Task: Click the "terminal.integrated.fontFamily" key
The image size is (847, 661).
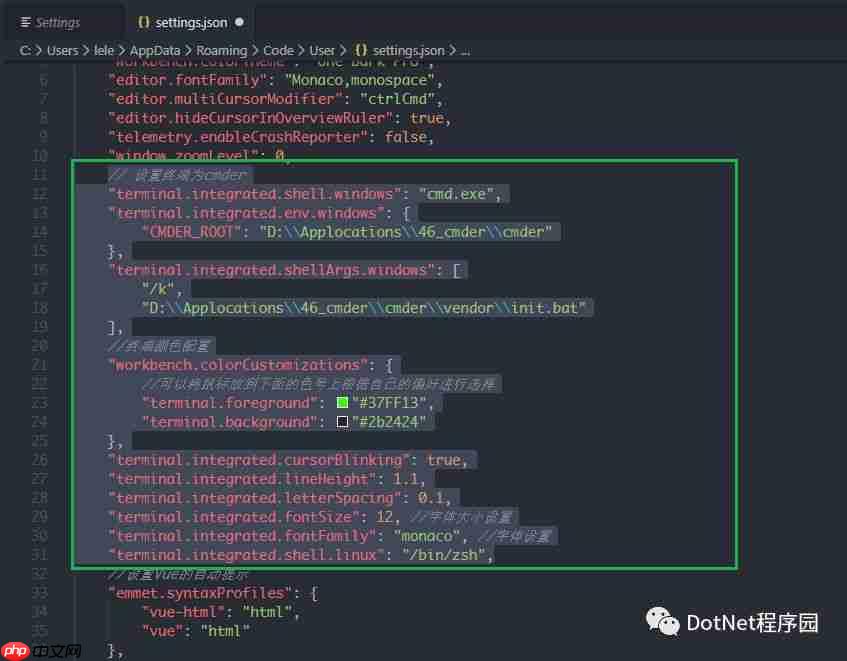Action: click(x=243, y=536)
